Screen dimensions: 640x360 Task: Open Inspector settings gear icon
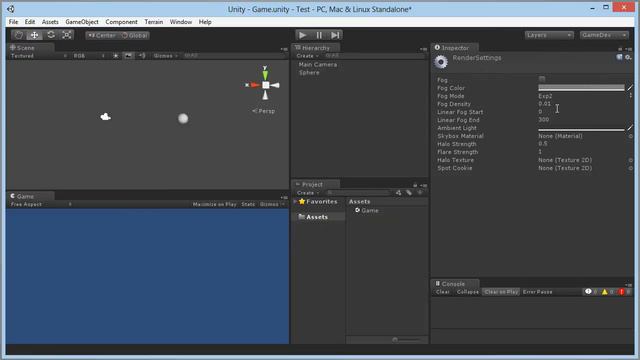[628, 57]
